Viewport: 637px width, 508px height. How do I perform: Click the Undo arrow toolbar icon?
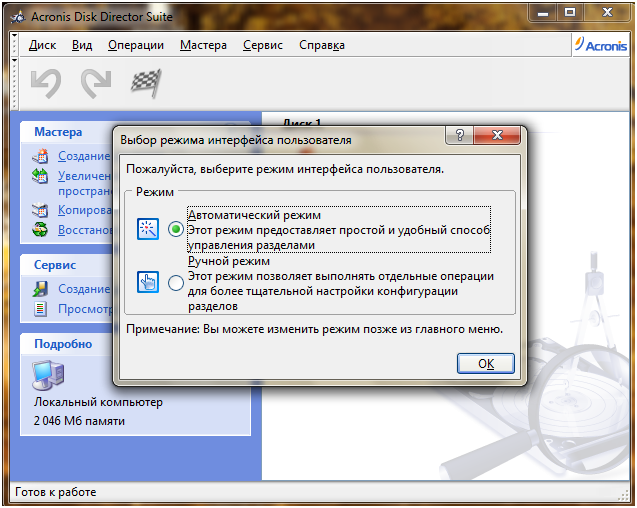46,83
